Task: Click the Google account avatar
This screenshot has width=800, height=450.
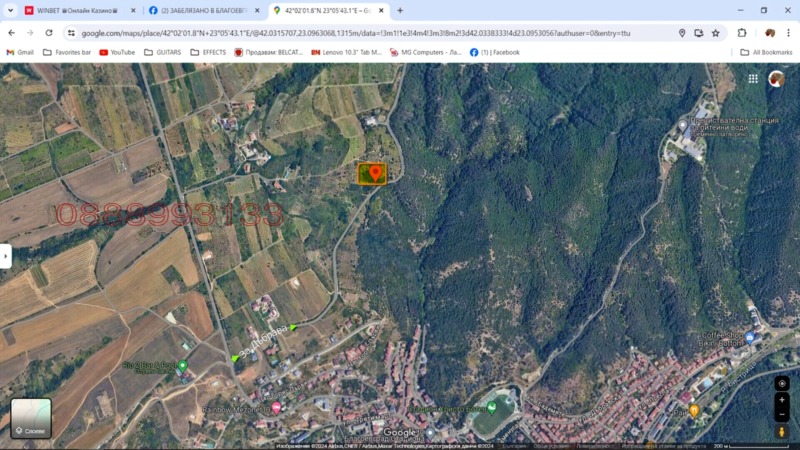Action: coord(776,78)
